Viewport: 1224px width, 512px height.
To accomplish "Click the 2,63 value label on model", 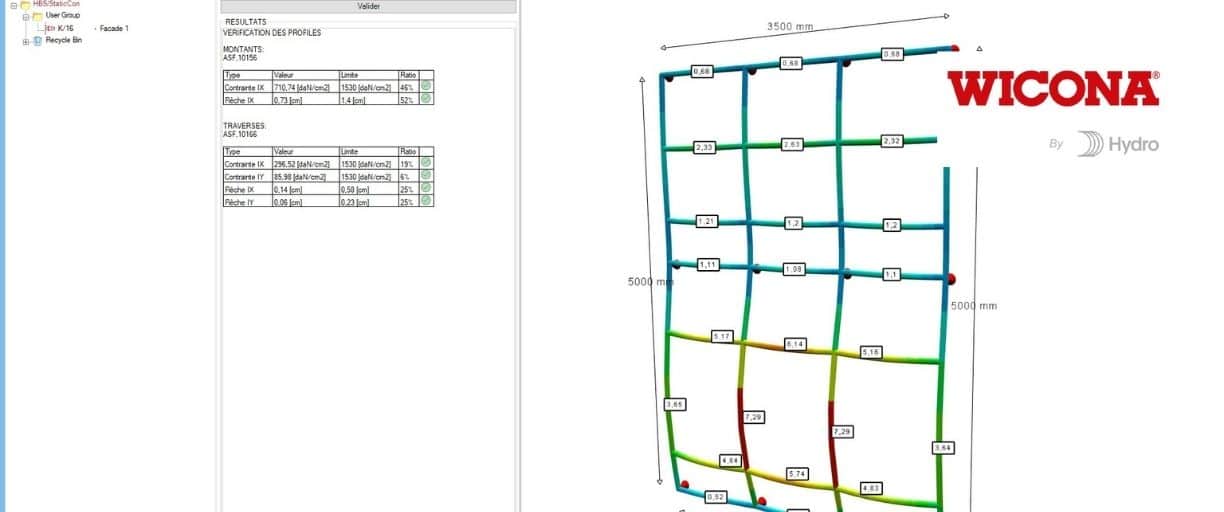I will (x=794, y=144).
